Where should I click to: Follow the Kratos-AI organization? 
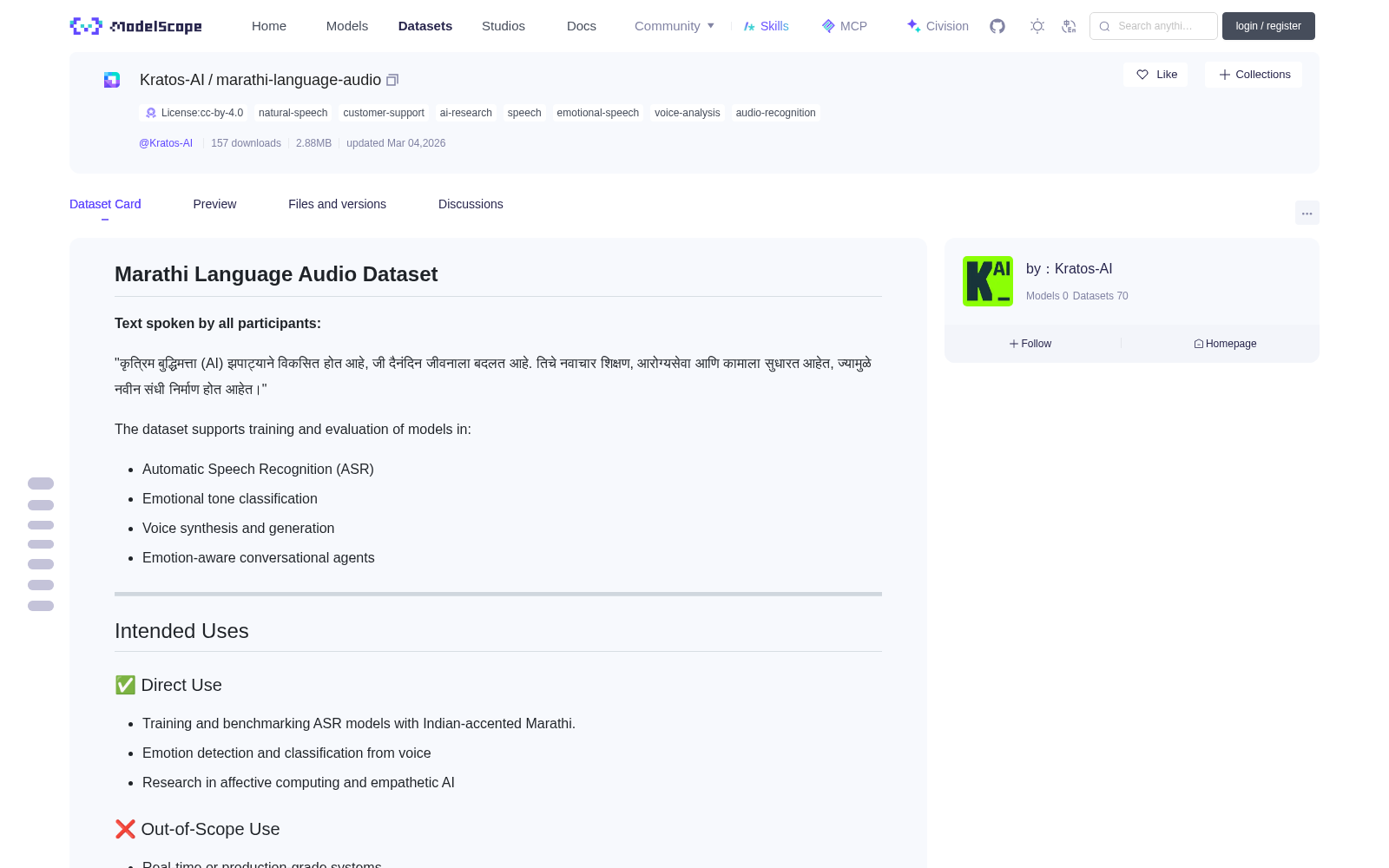[1030, 344]
